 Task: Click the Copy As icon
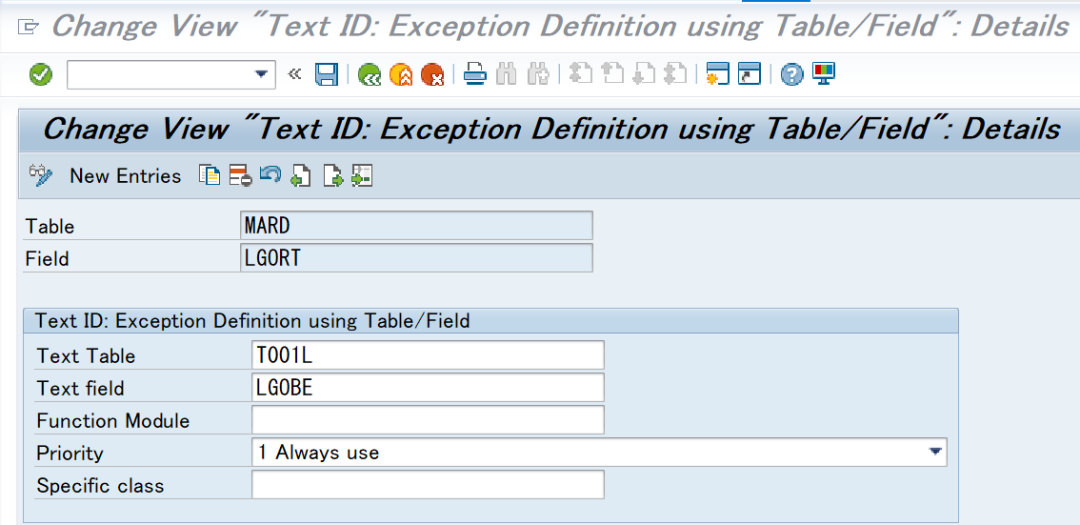209,176
